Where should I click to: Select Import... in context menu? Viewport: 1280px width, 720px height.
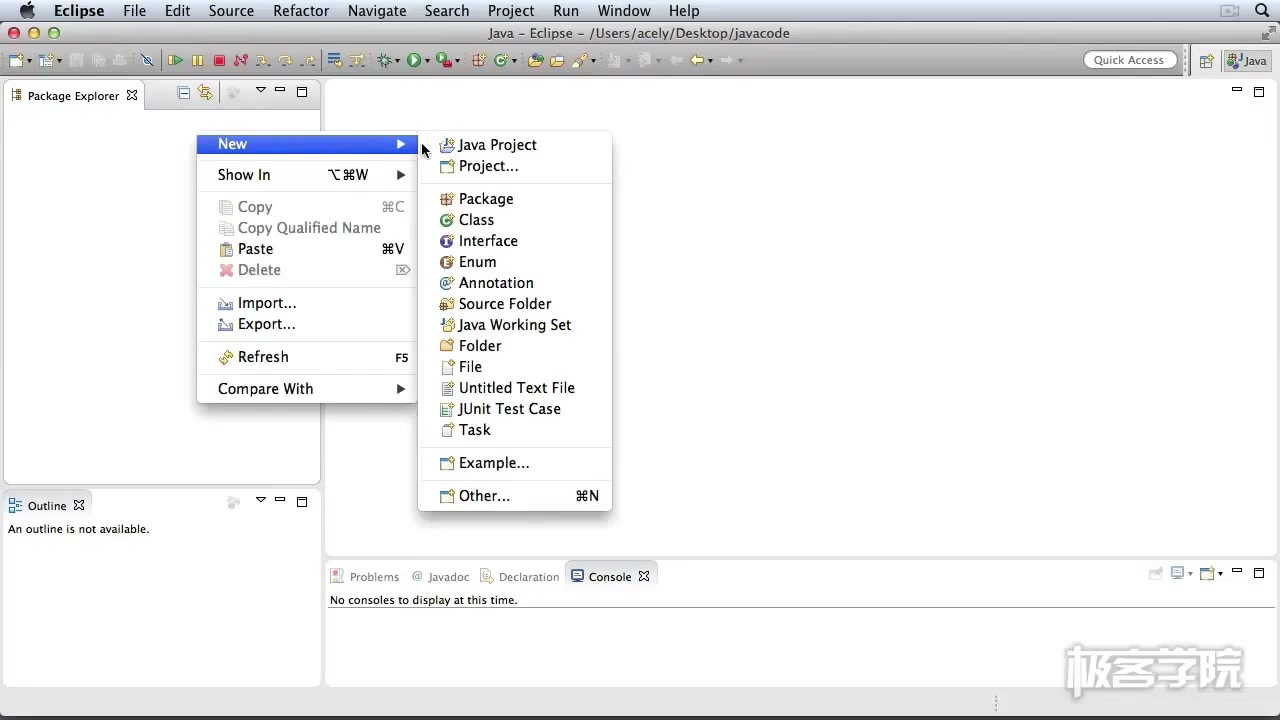coord(306,302)
